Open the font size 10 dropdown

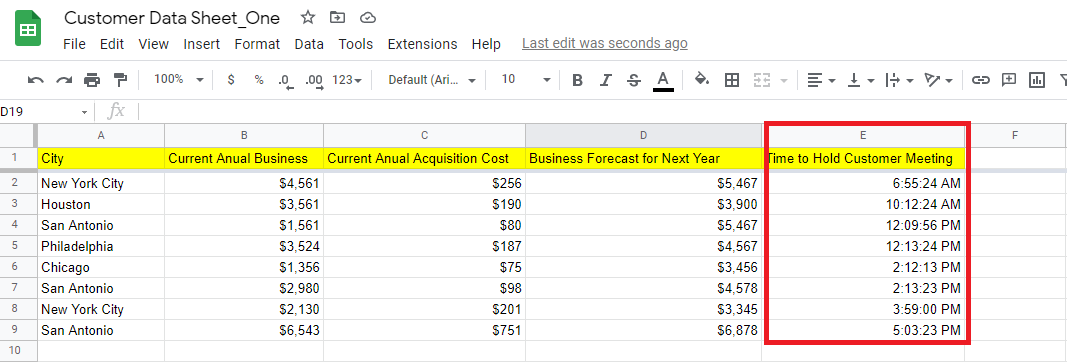tap(526, 80)
